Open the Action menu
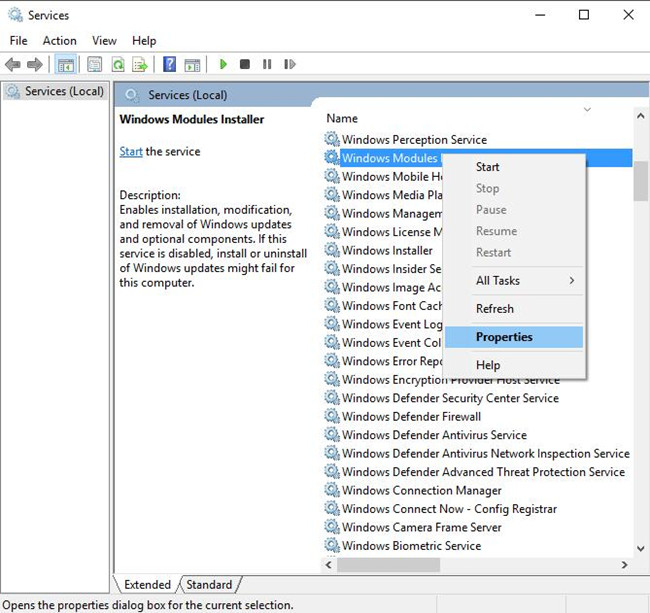This screenshot has width=650, height=613. pyautogui.click(x=59, y=41)
